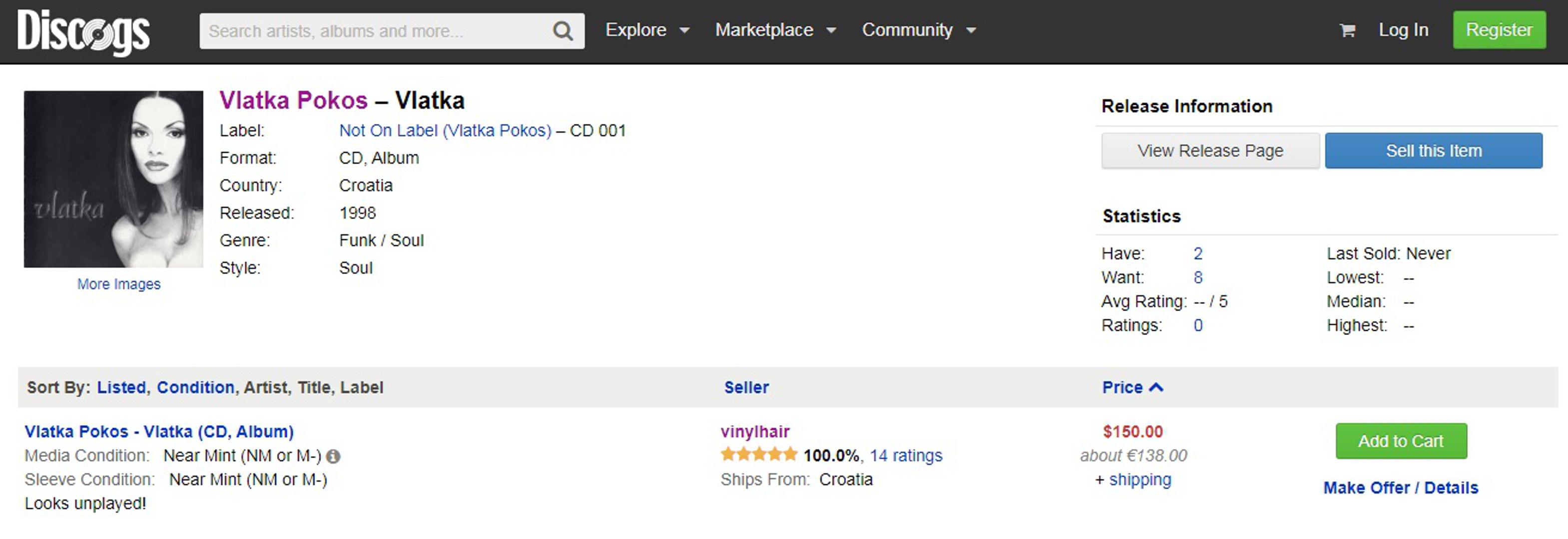Expand the Community dropdown menu
Viewport: 1568px width, 539px height.
pyautogui.click(x=919, y=30)
